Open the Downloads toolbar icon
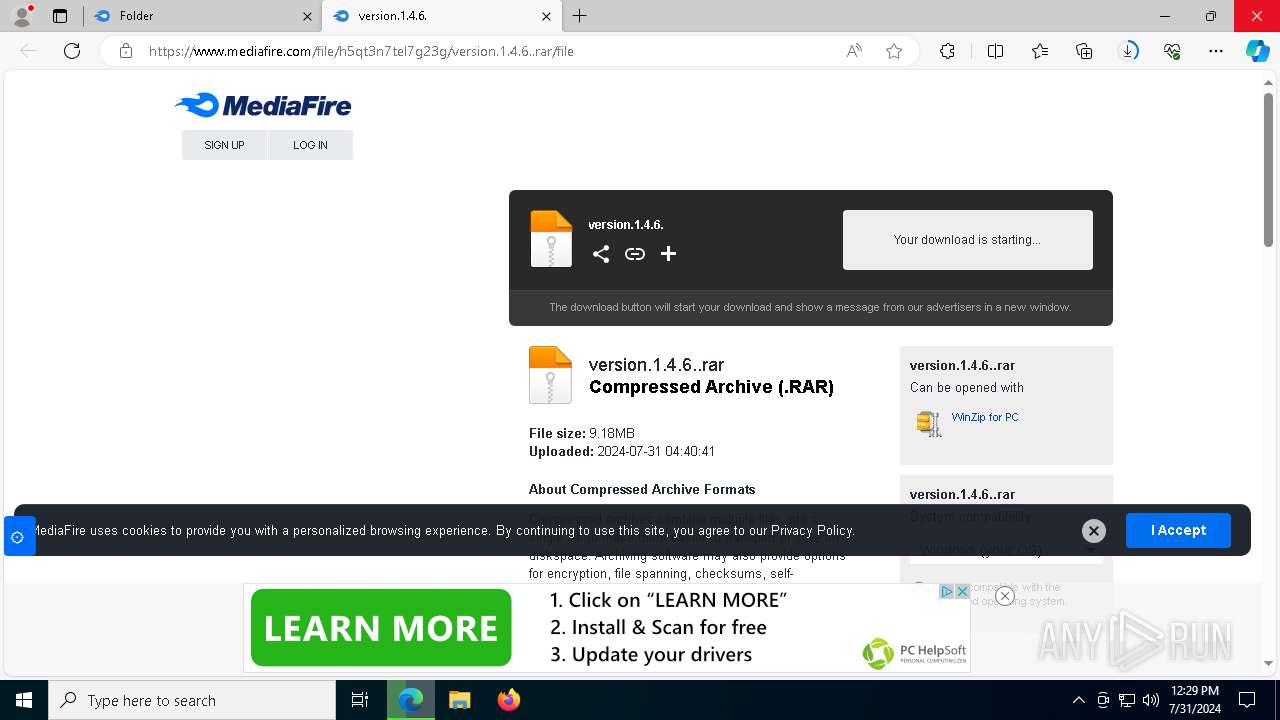The image size is (1280, 720). pos(1128,51)
